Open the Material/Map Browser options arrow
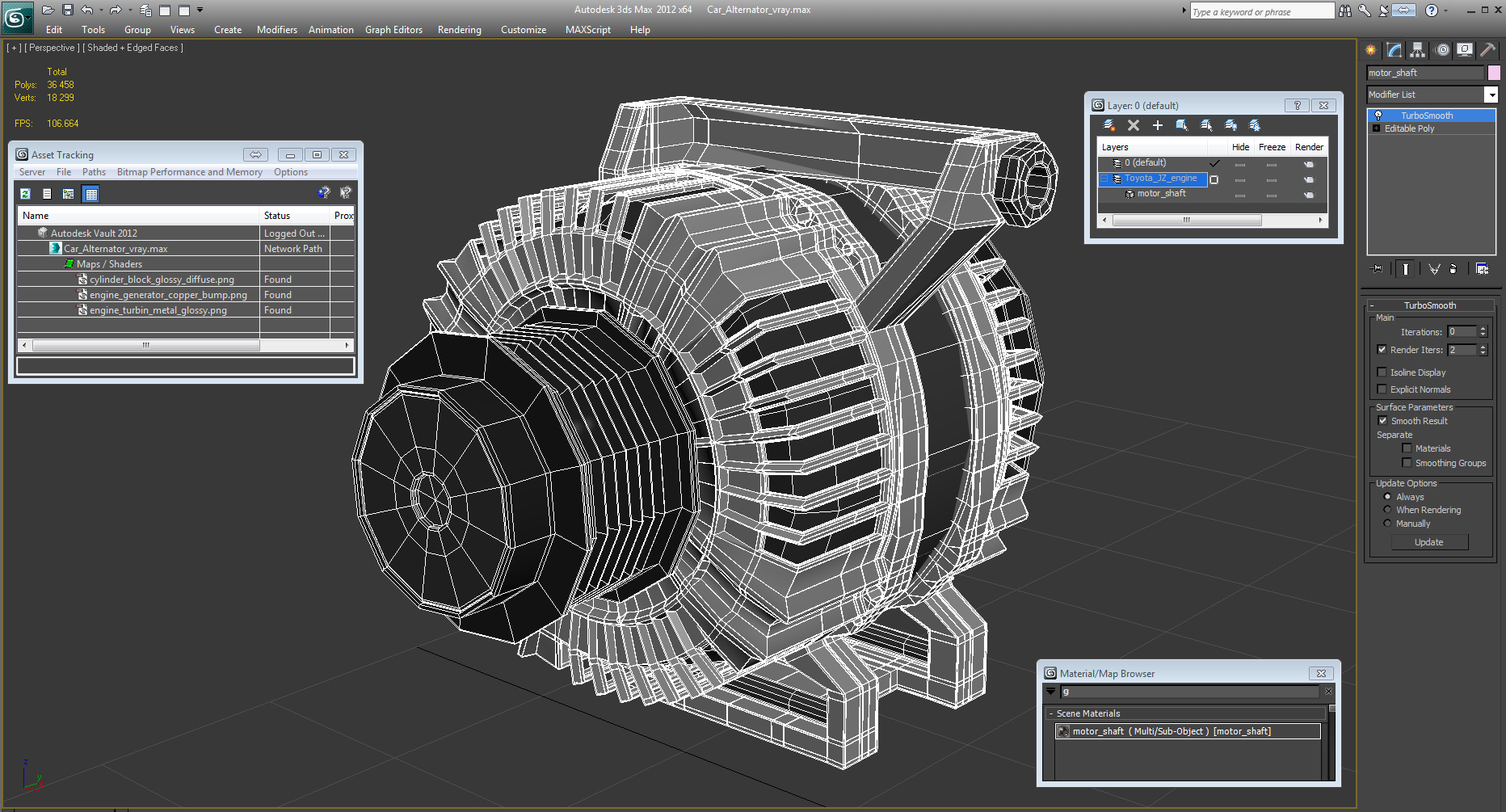This screenshot has height=812, width=1506. coord(1050,692)
